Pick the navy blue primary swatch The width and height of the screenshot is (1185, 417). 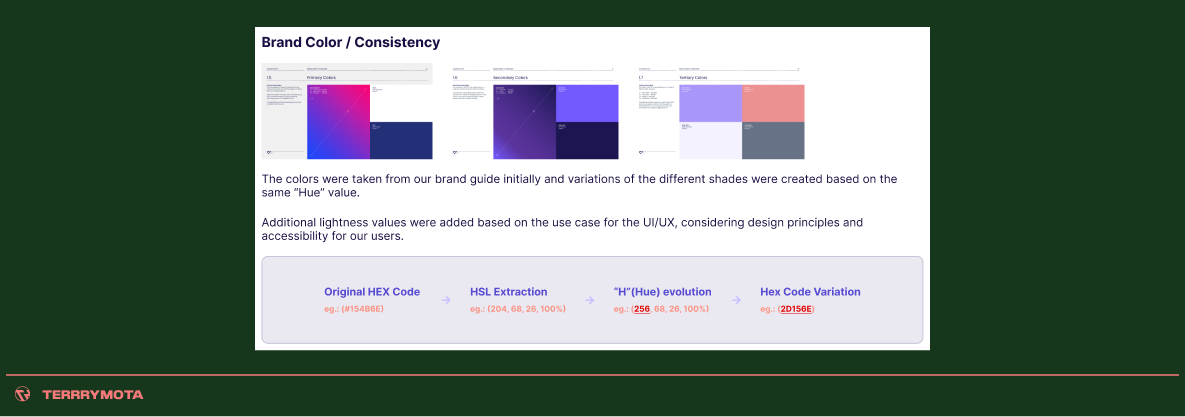click(x=401, y=141)
